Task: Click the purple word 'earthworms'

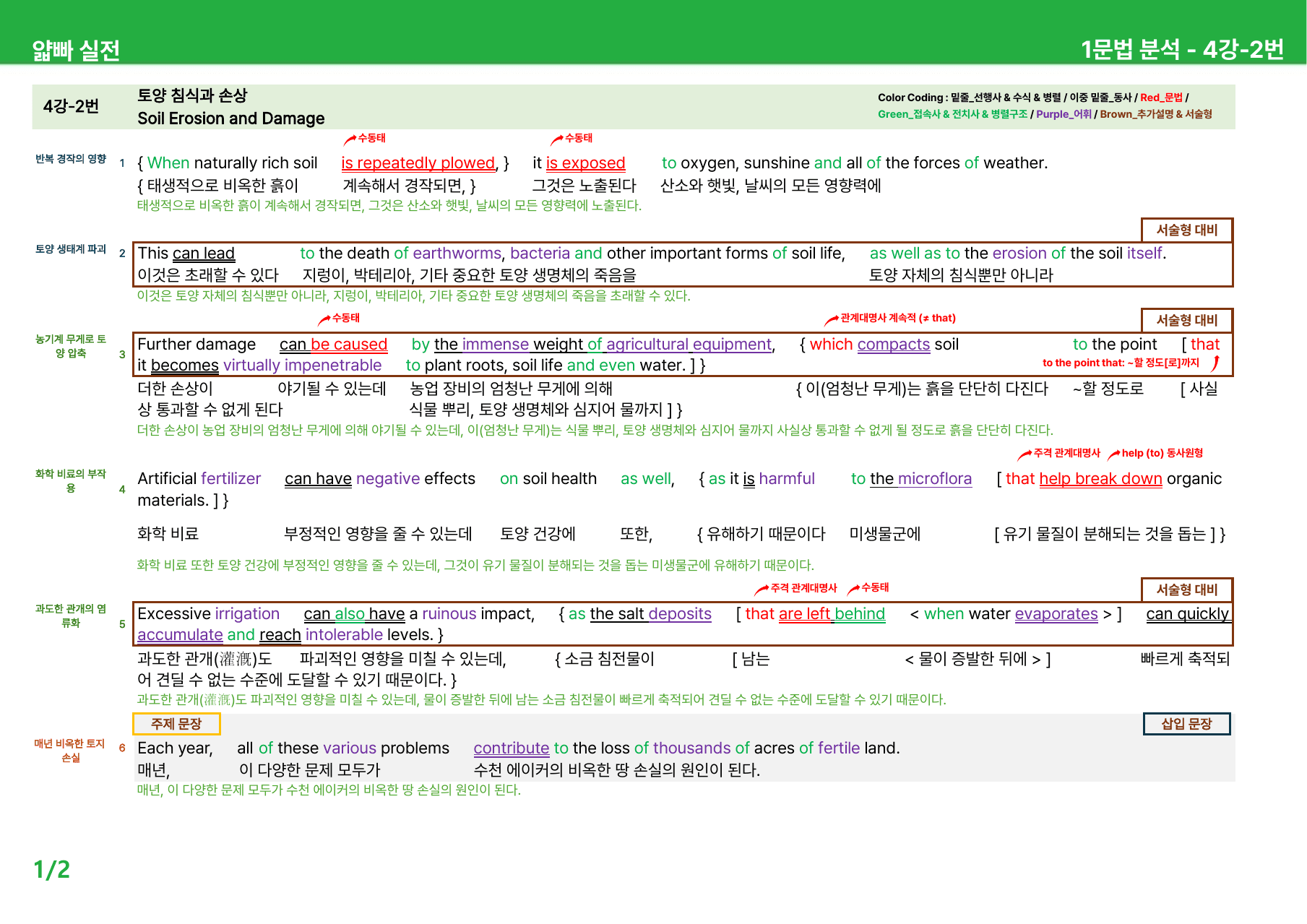Action: [457, 254]
